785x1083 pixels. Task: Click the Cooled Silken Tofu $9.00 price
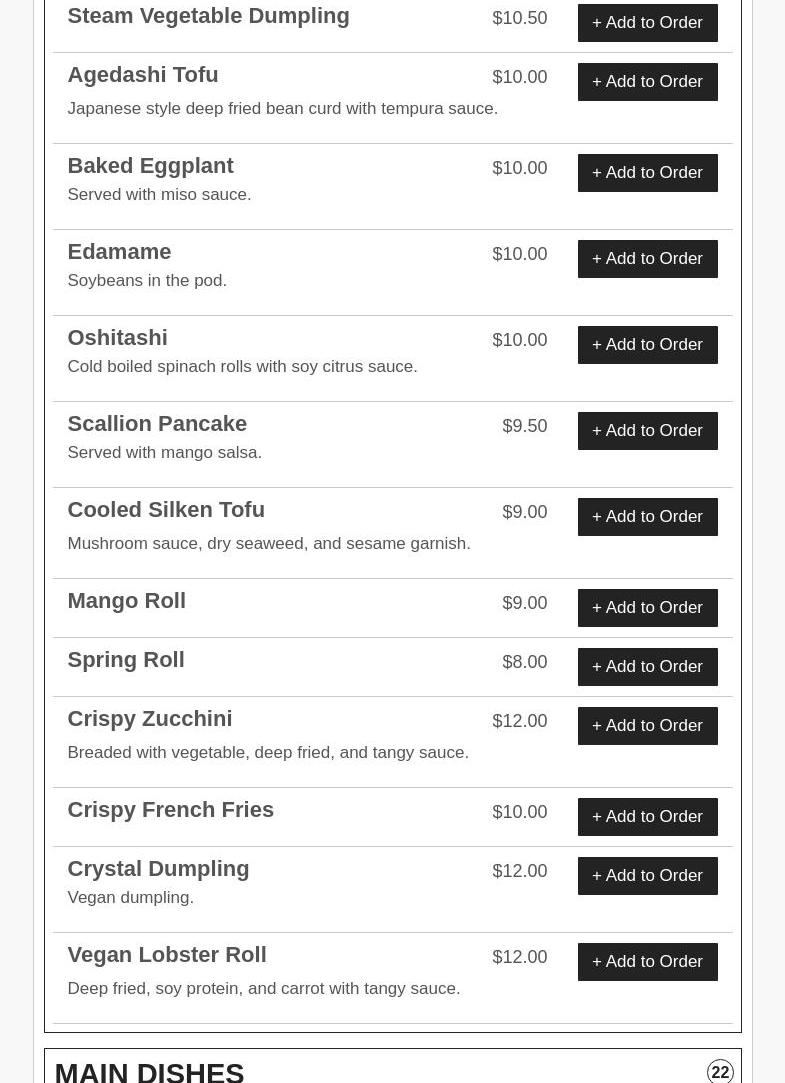[524, 512]
